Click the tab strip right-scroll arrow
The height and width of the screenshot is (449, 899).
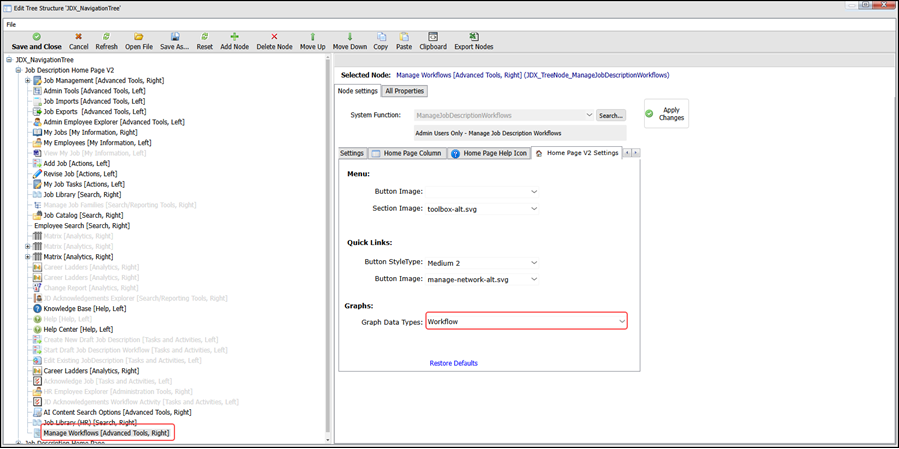pos(636,153)
